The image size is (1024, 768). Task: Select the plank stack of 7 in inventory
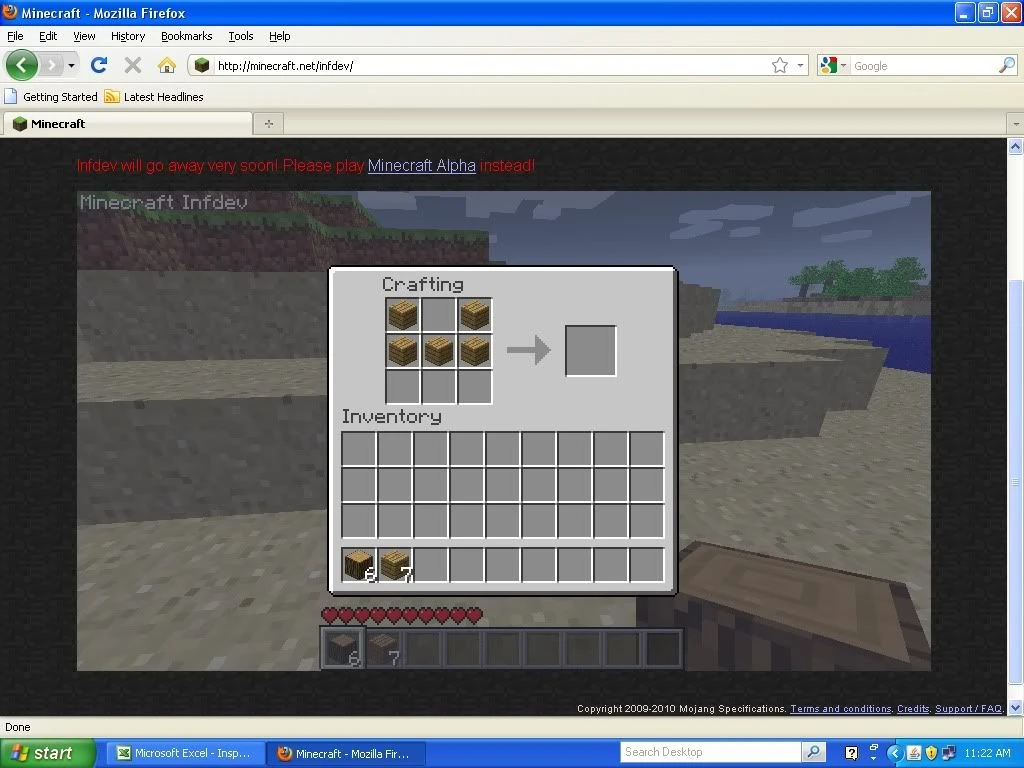[394, 565]
